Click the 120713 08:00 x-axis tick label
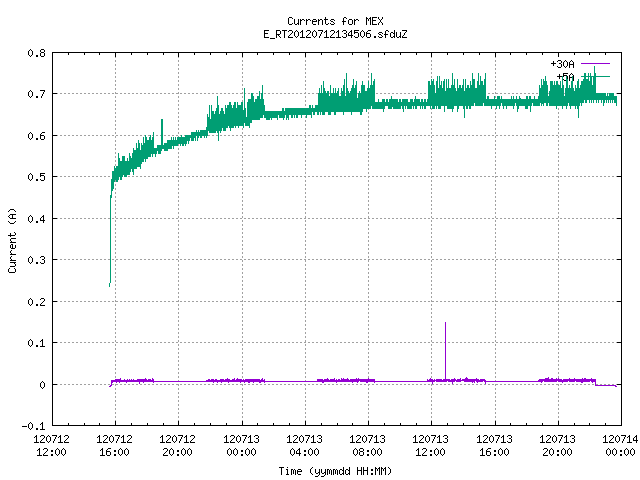This screenshot has height=480, width=640. (368, 445)
